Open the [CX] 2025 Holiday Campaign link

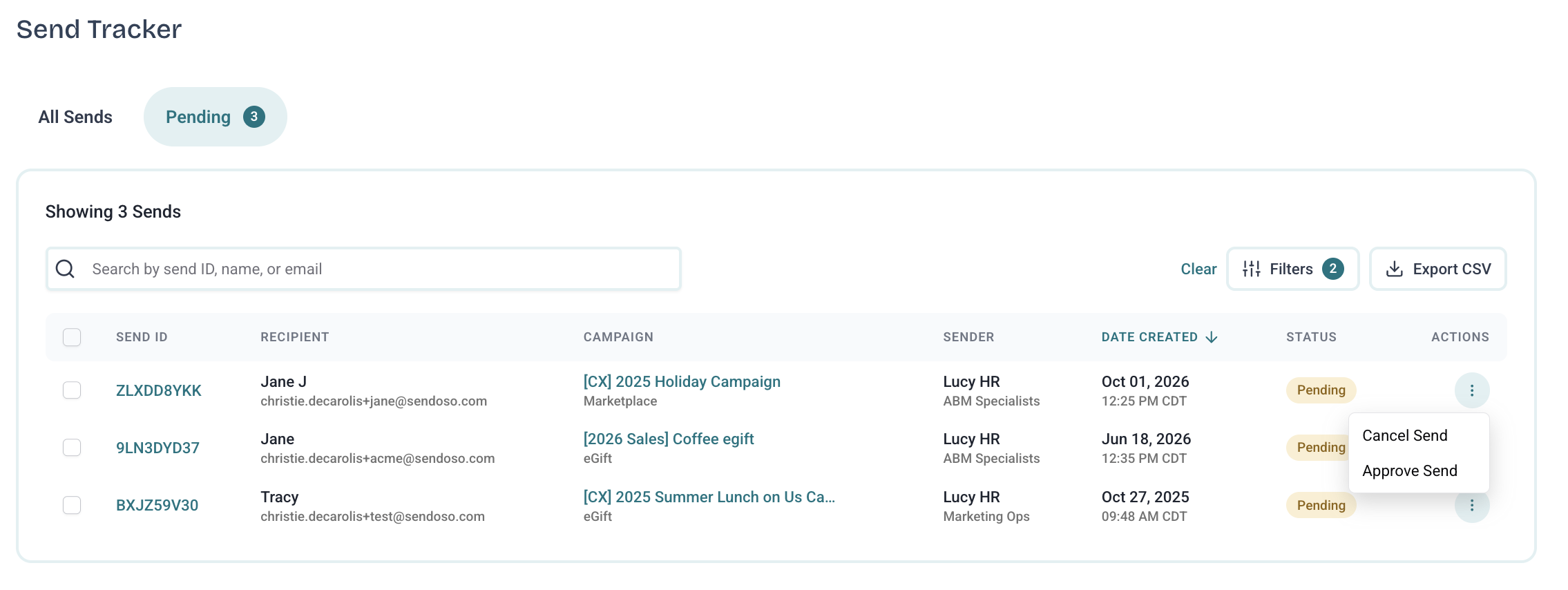pyautogui.click(x=682, y=382)
